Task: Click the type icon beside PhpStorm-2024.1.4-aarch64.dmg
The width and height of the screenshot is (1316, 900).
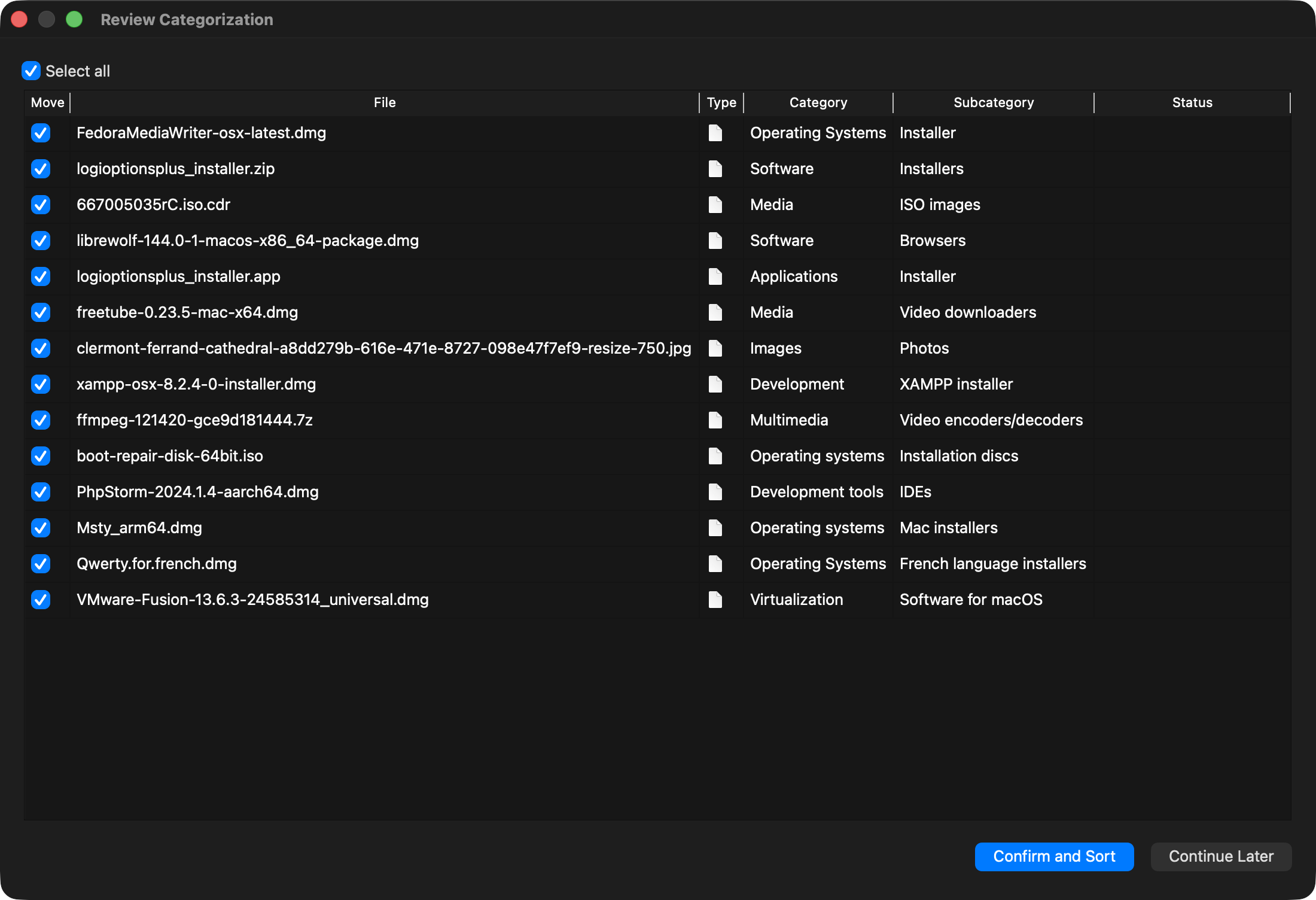Action: point(715,492)
